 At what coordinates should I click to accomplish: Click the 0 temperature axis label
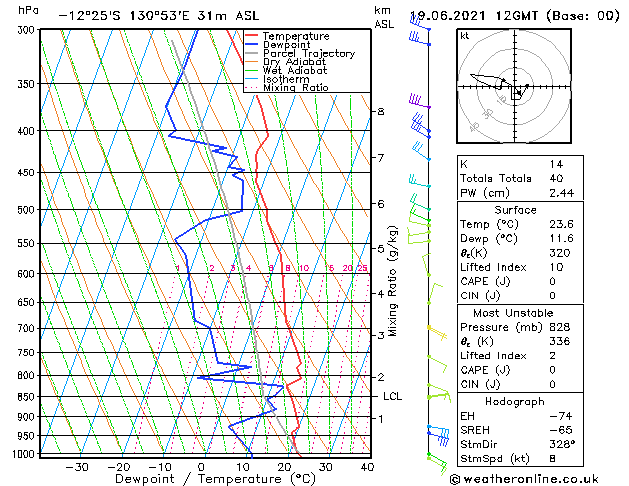pyautogui.click(x=201, y=468)
